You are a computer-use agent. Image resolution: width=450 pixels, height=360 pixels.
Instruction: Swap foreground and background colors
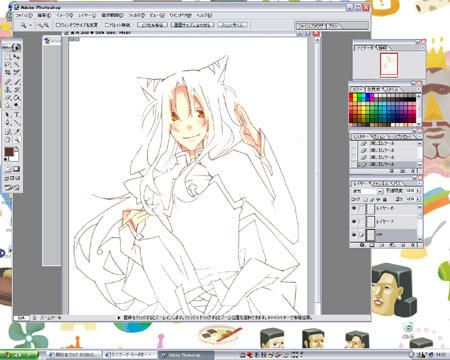(x=17, y=149)
